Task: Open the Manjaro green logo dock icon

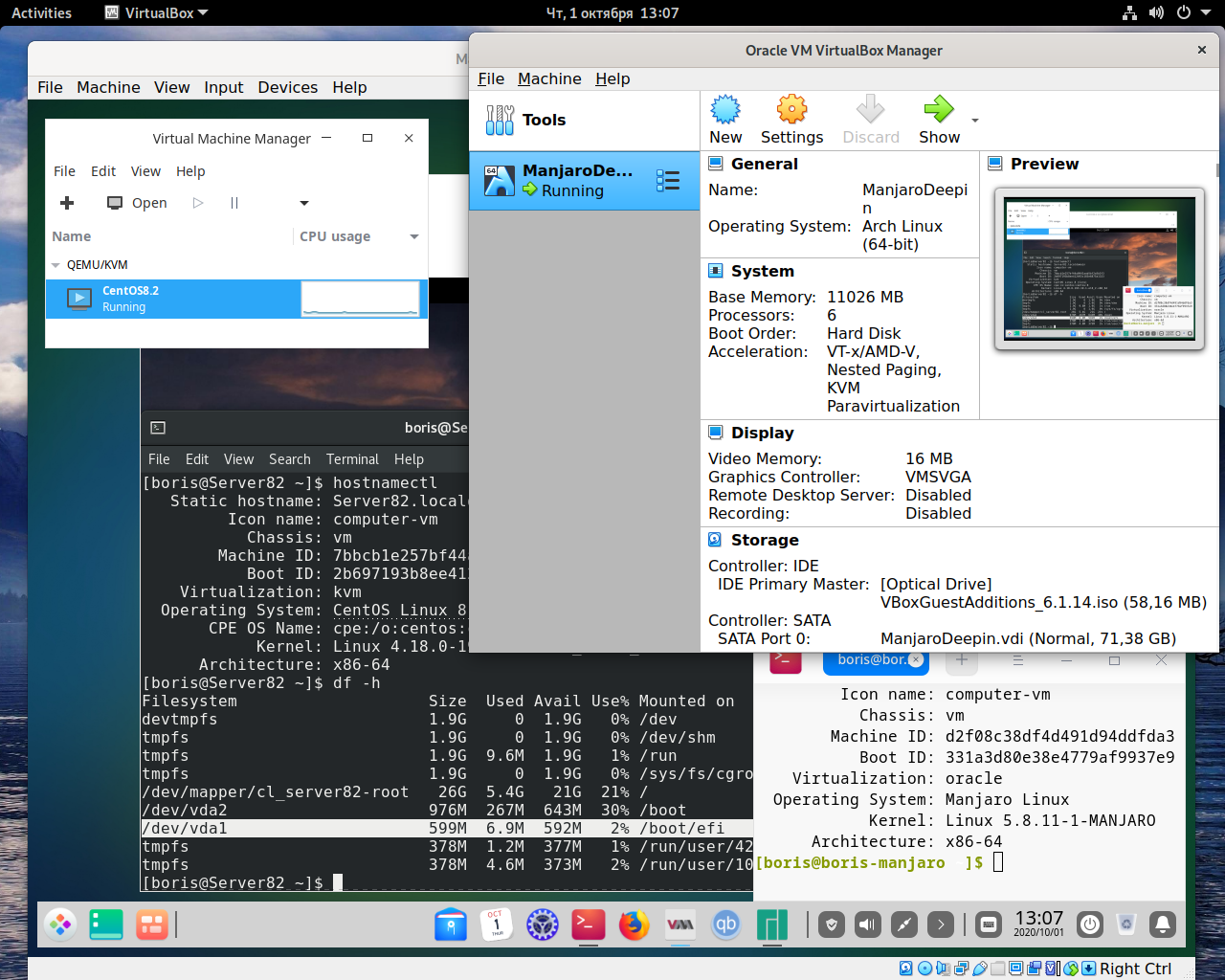Action: (x=772, y=924)
